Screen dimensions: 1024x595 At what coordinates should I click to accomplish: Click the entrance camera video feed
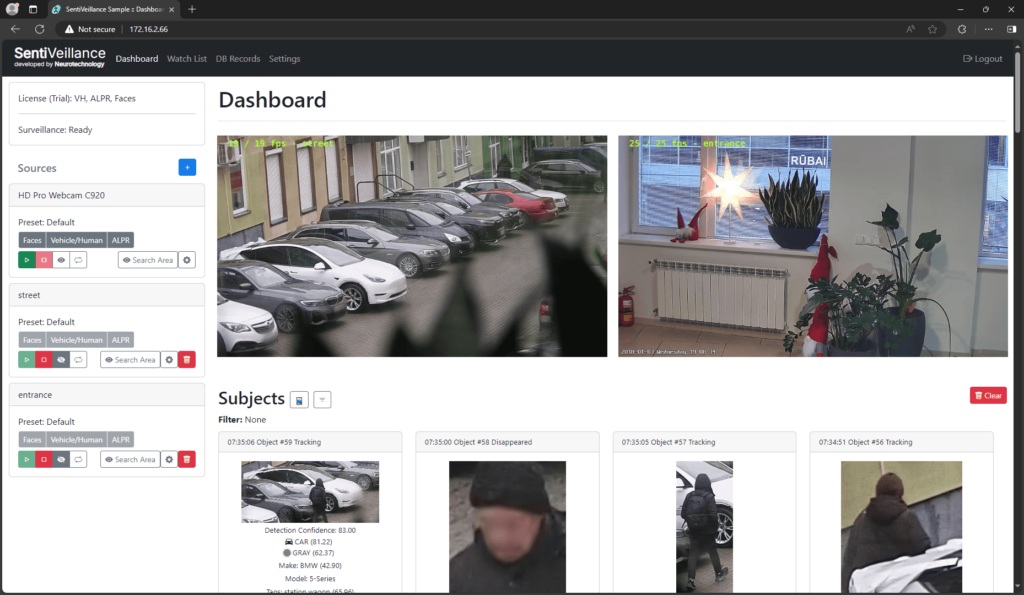coord(812,246)
